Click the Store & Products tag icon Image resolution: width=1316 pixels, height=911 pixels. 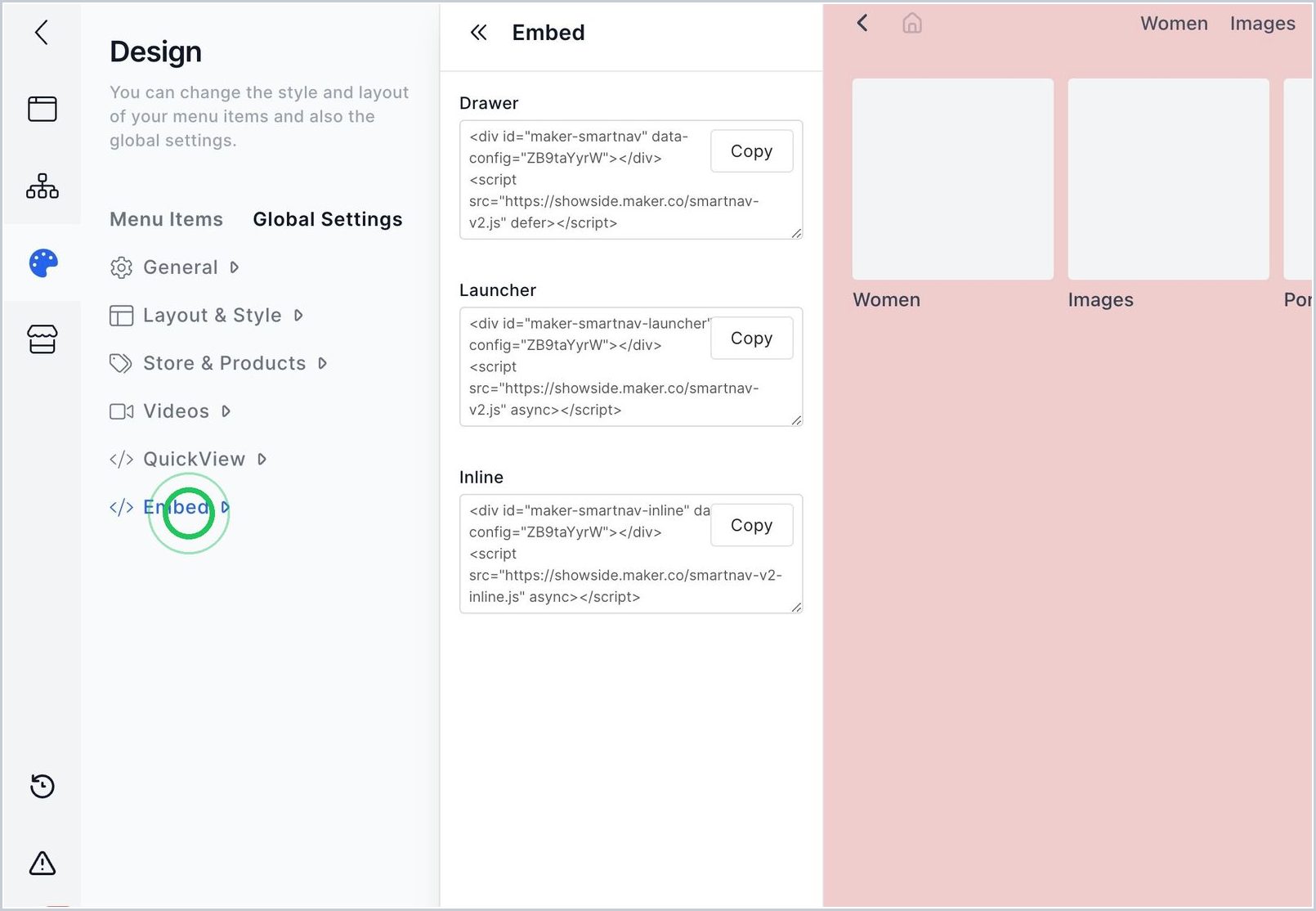click(x=121, y=363)
